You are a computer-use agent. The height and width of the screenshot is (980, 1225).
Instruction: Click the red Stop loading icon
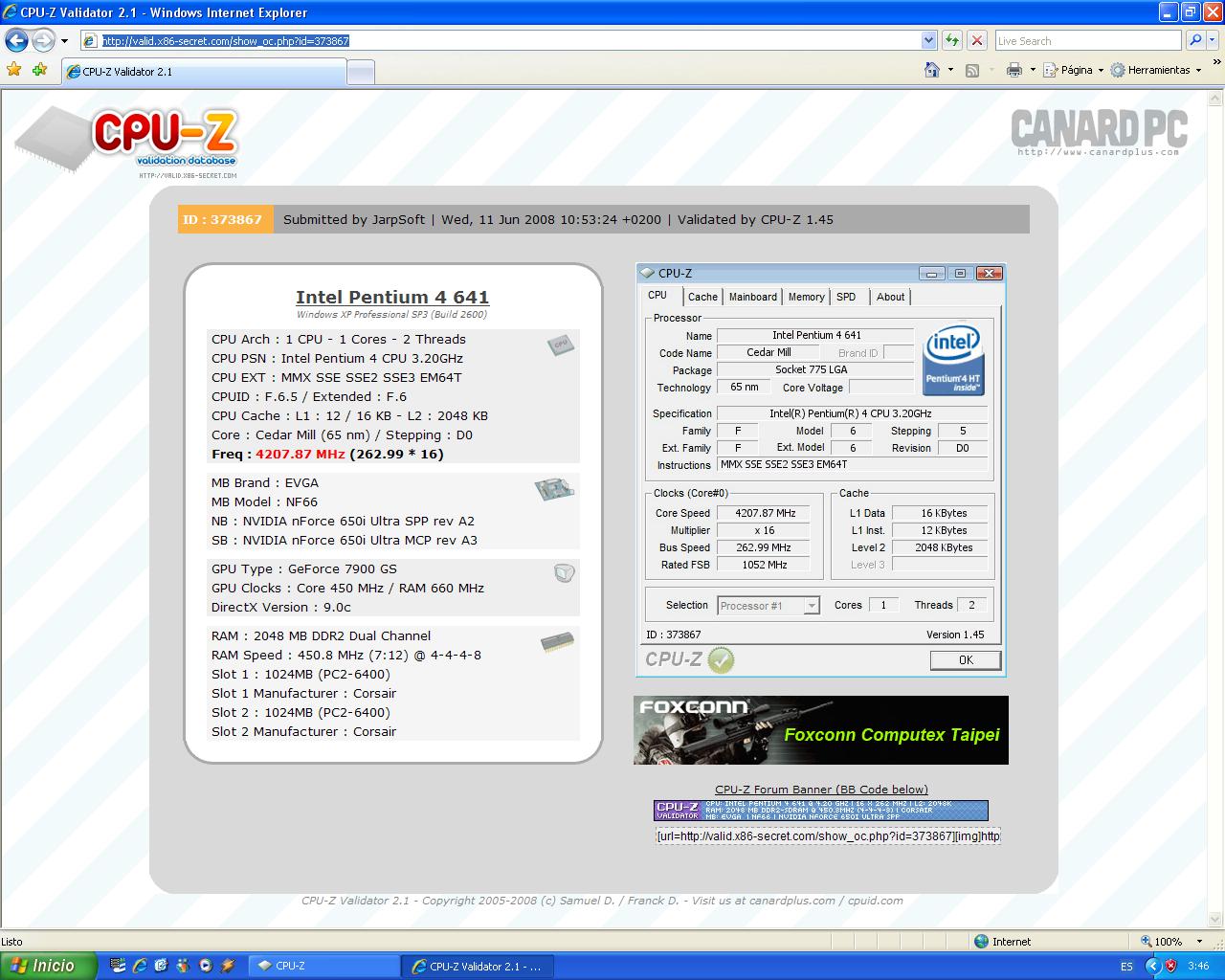click(977, 40)
